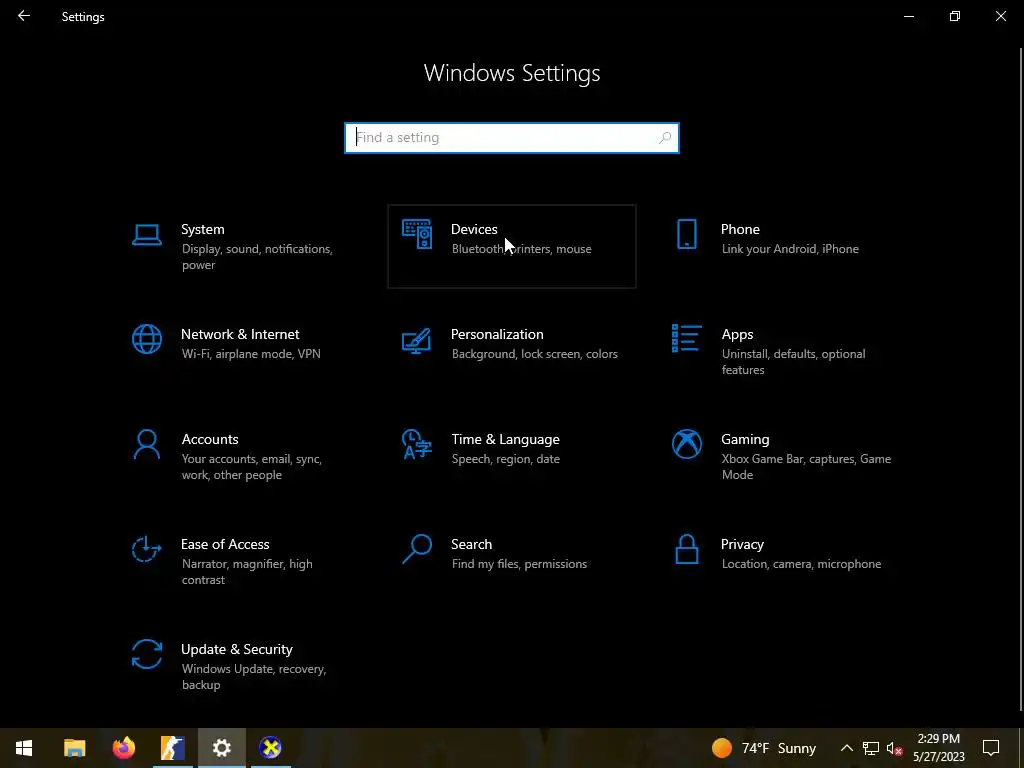Viewport: 1024px width, 768px height.
Task: Click "Uninstall, defaults, optional features" text
Action: 793,362
